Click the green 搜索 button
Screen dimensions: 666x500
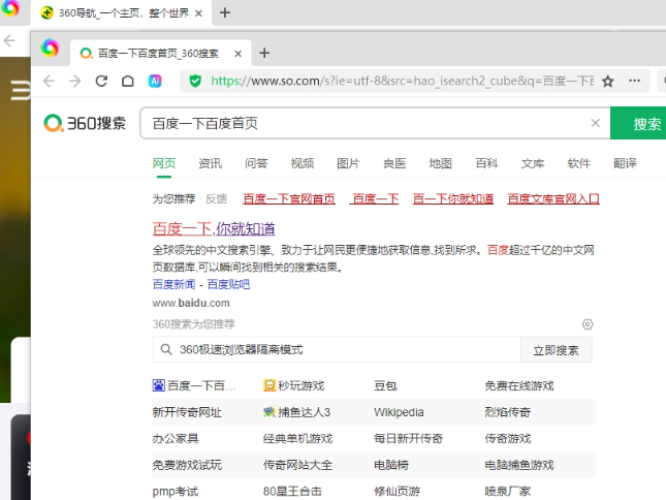(638, 123)
